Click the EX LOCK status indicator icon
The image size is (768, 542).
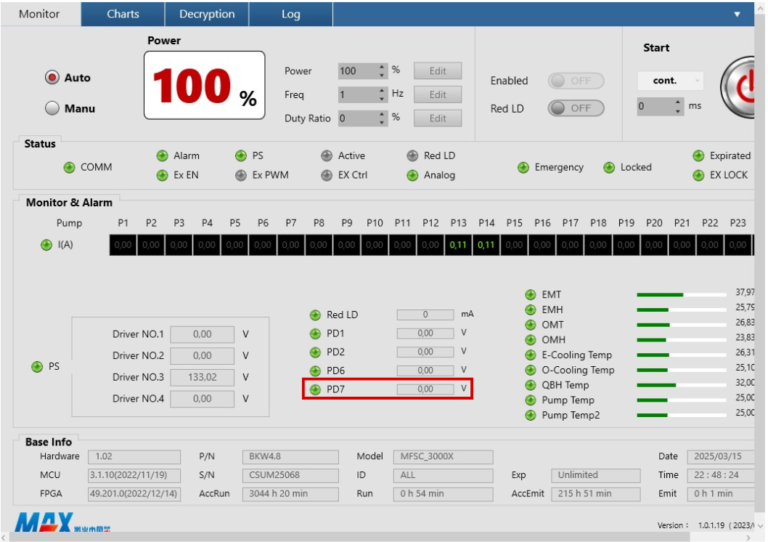point(699,175)
